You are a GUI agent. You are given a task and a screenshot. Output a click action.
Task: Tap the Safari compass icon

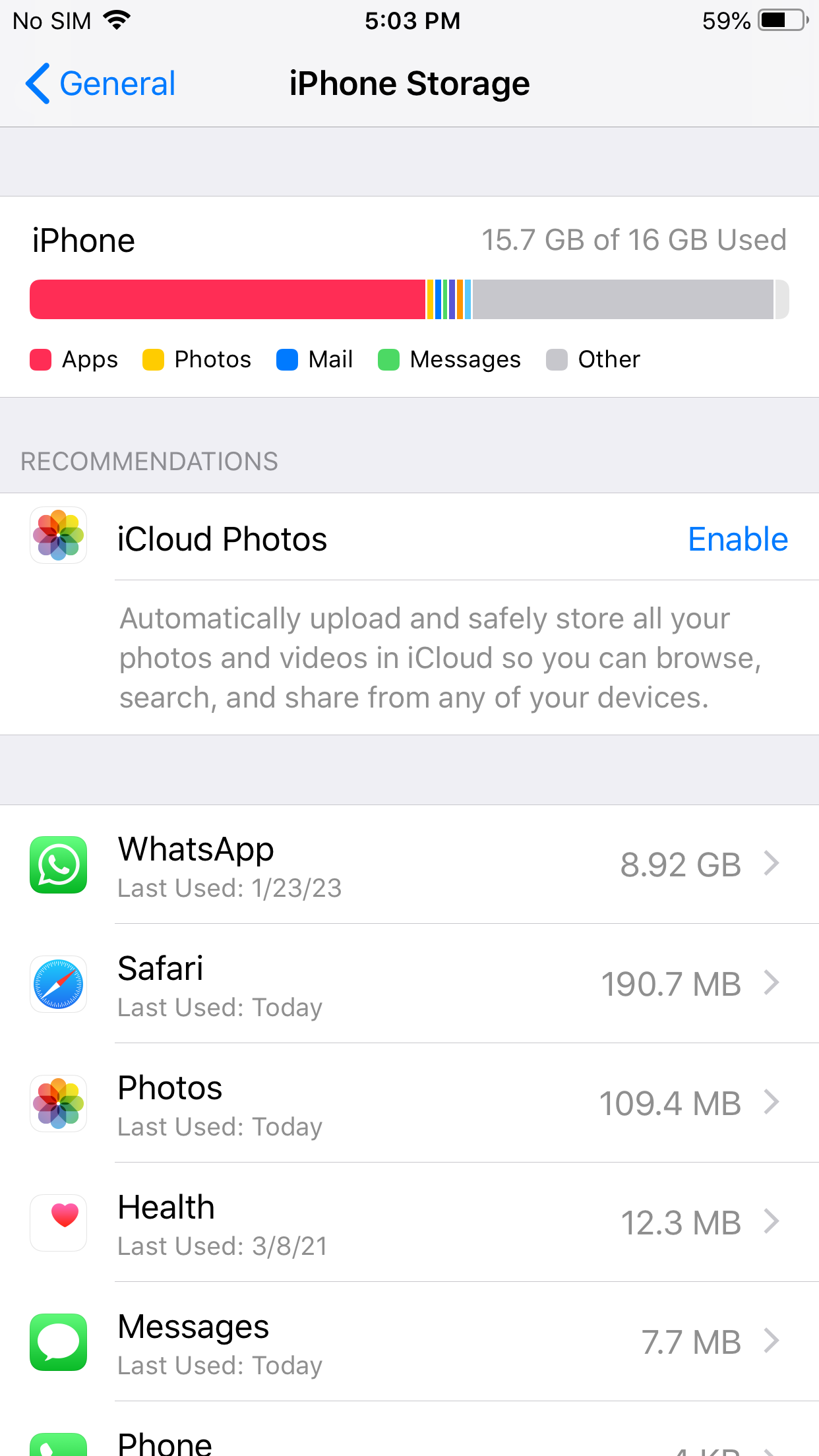[x=58, y=984]
